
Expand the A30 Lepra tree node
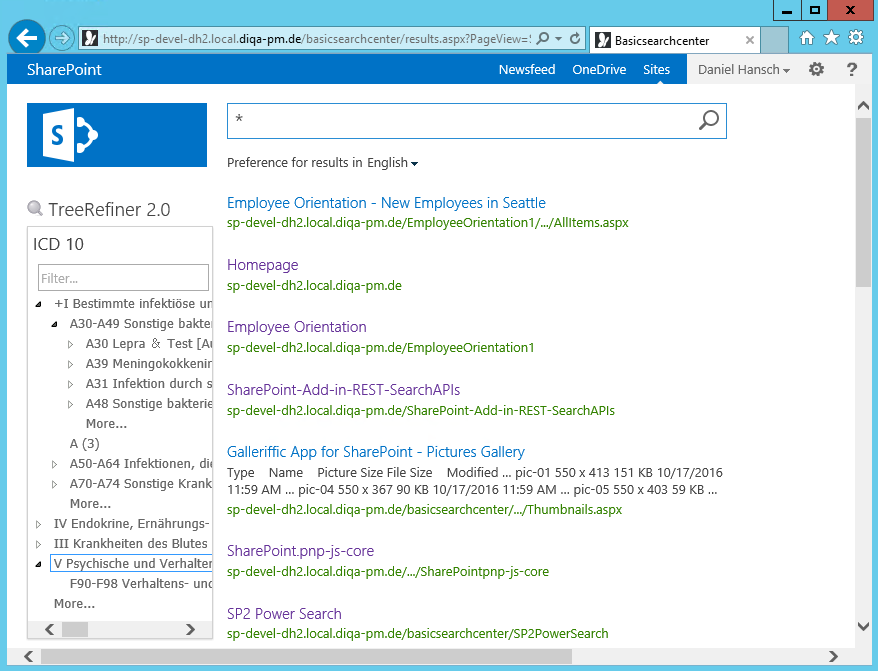coord(71,344)
